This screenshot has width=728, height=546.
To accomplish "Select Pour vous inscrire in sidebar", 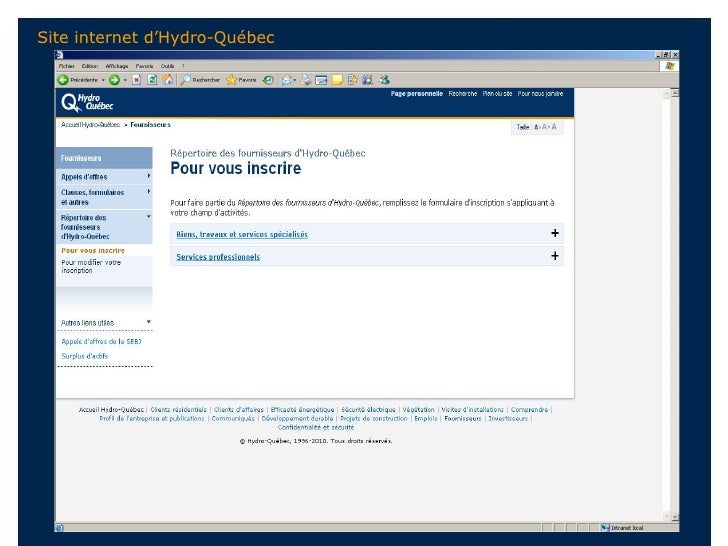I will pyautogui.click(x=93, y=250).
